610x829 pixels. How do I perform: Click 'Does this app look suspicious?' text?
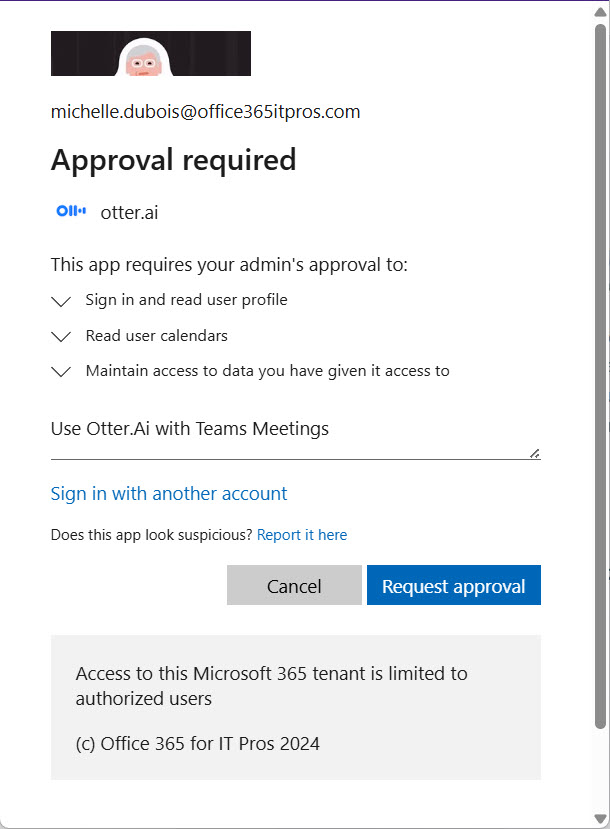point(152,535)
